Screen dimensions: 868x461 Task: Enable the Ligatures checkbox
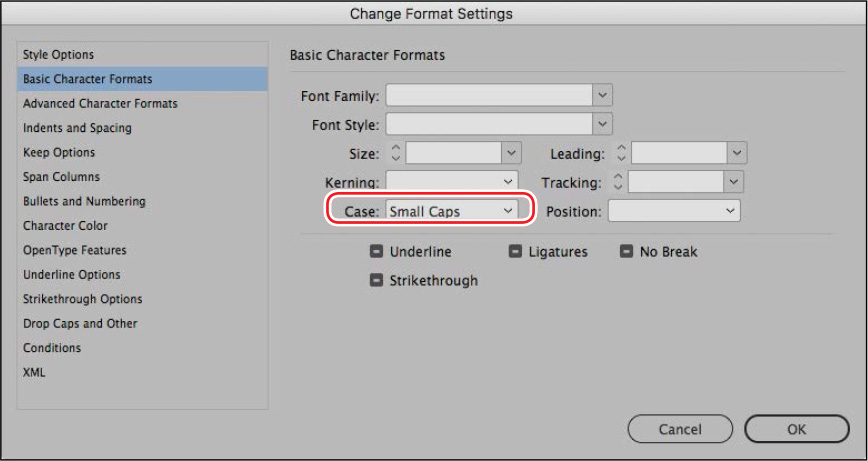tap(515, 252)
